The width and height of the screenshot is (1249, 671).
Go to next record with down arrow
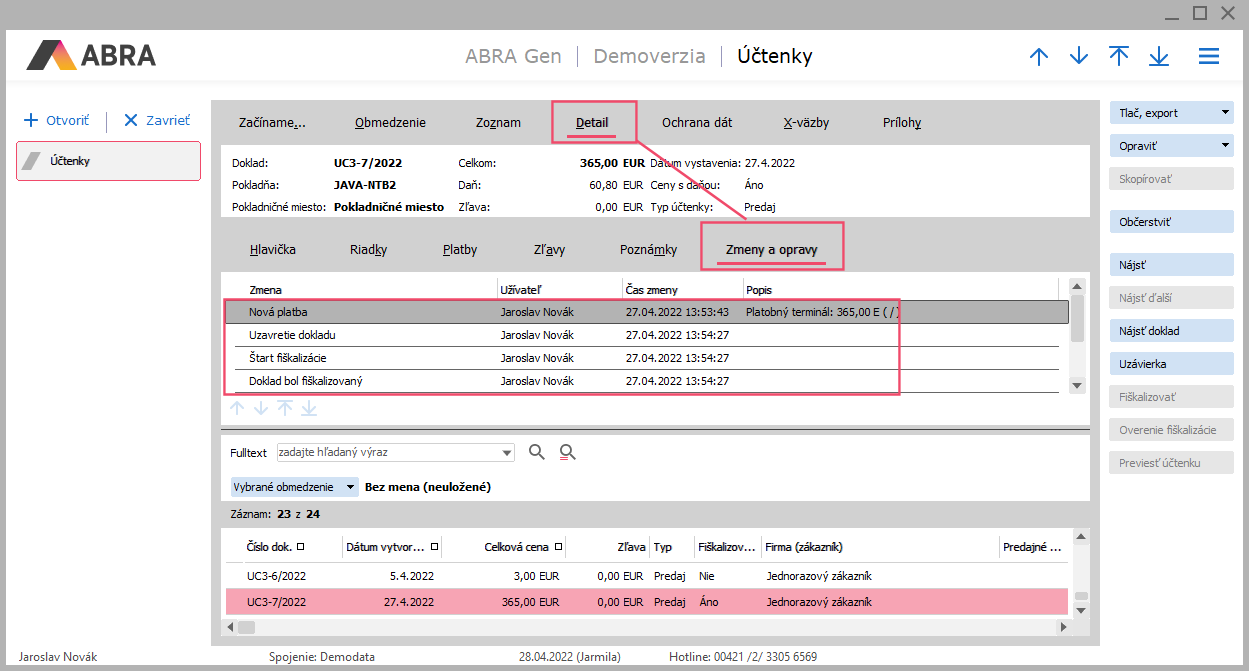1078,57
